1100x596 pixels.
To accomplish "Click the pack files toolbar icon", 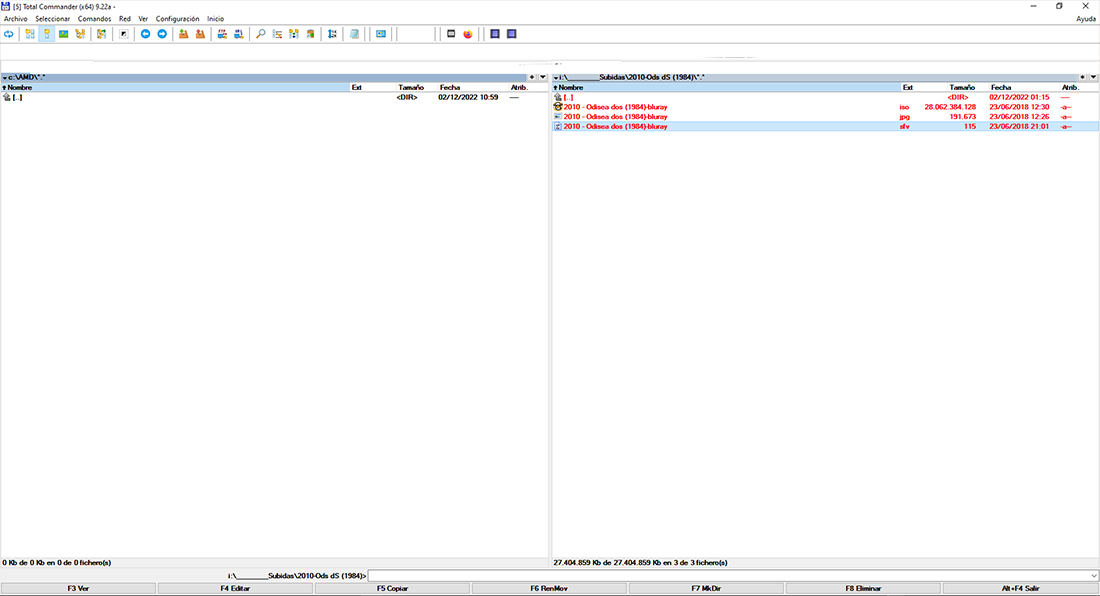I will click(x=184, y=34).
